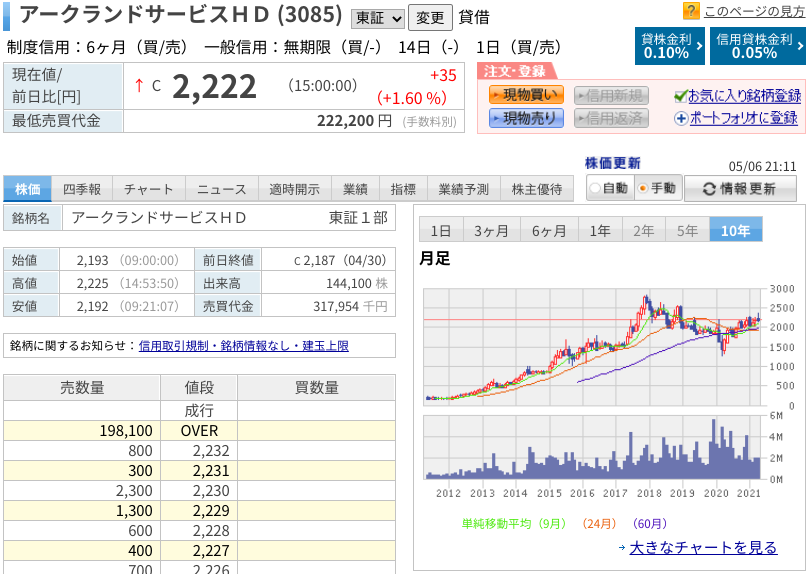The width and height of the screenshot is (810, 574).
Task: Open the ポートフォリオに登録 link
Action: (743, 118)
